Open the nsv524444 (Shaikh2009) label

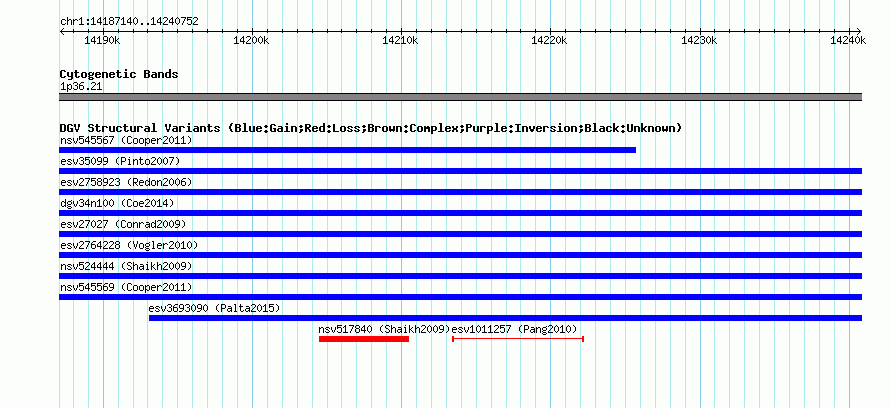point(126,266)
